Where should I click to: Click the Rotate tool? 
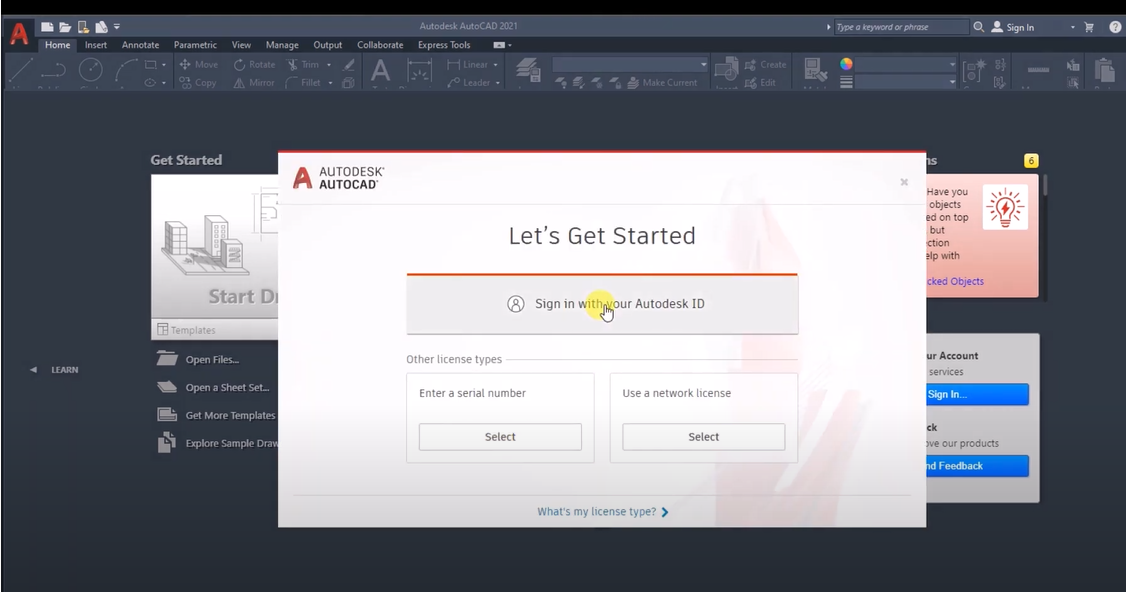coord(254,64)
